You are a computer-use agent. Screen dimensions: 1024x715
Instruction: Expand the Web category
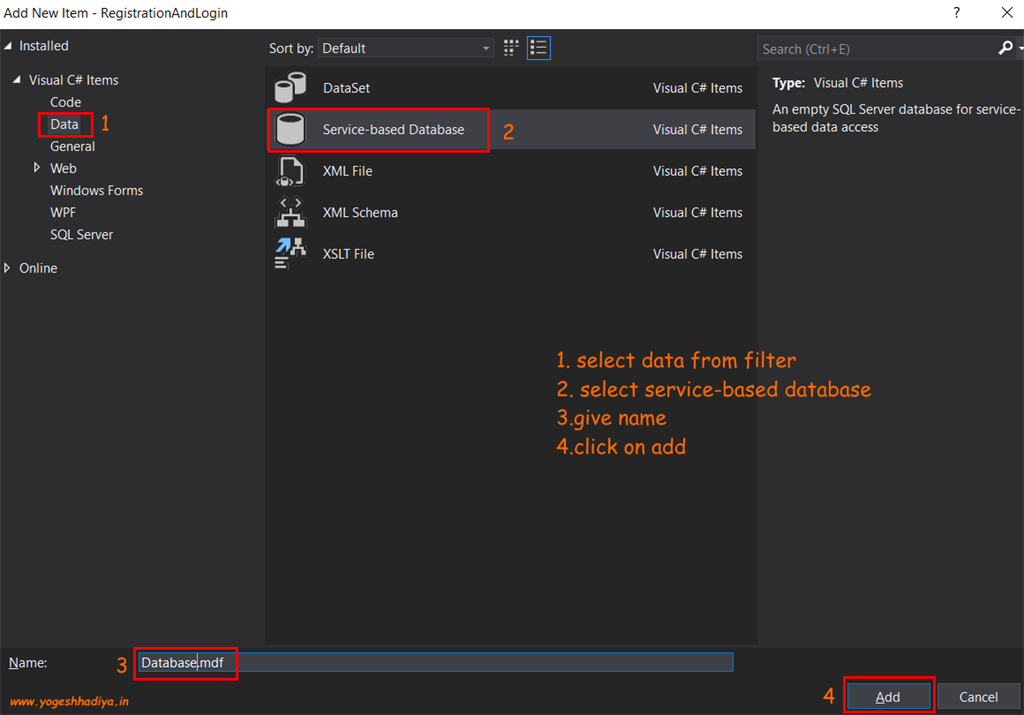click(x=36, y=168)
